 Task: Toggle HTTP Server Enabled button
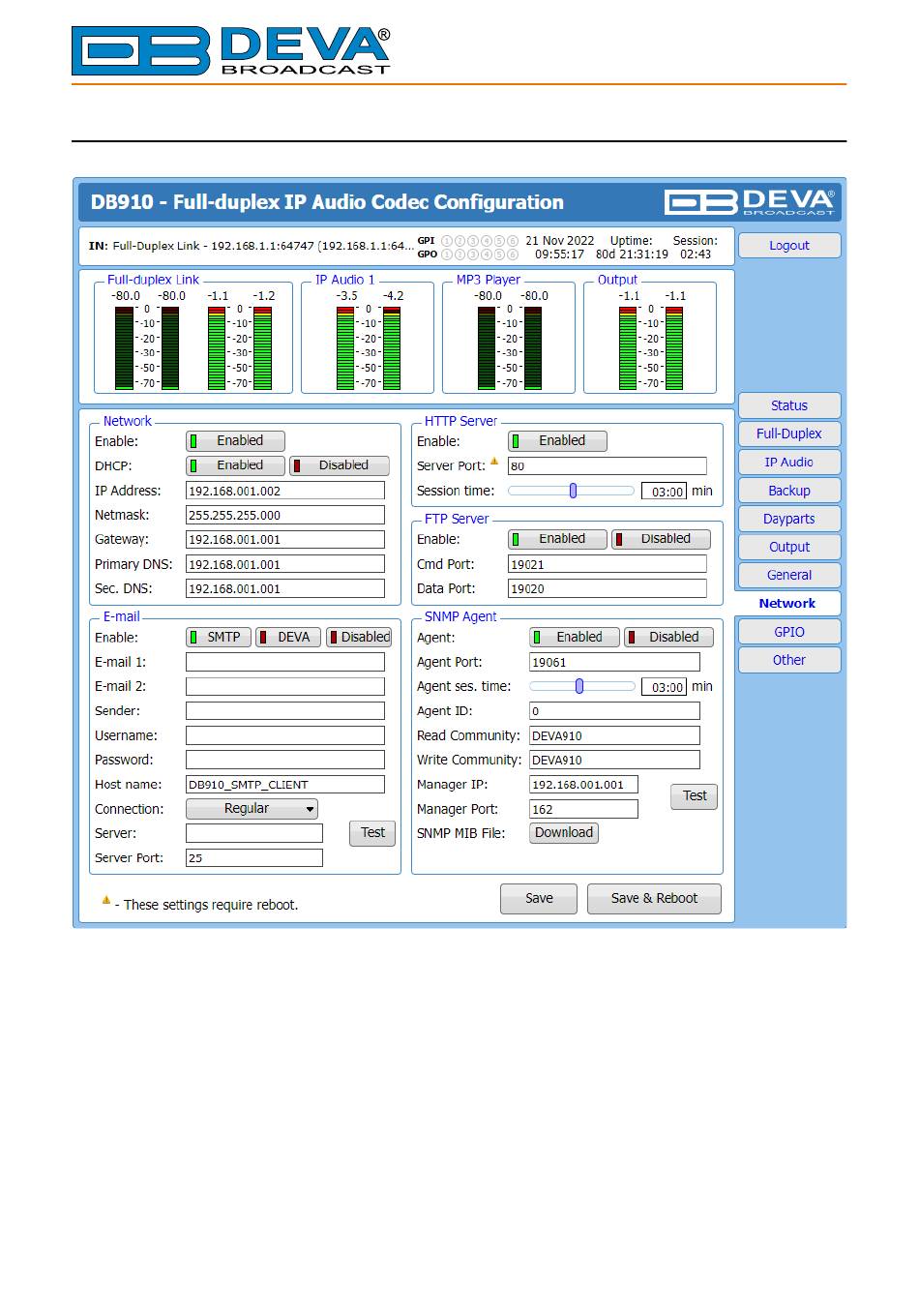[x=557, y=441]
